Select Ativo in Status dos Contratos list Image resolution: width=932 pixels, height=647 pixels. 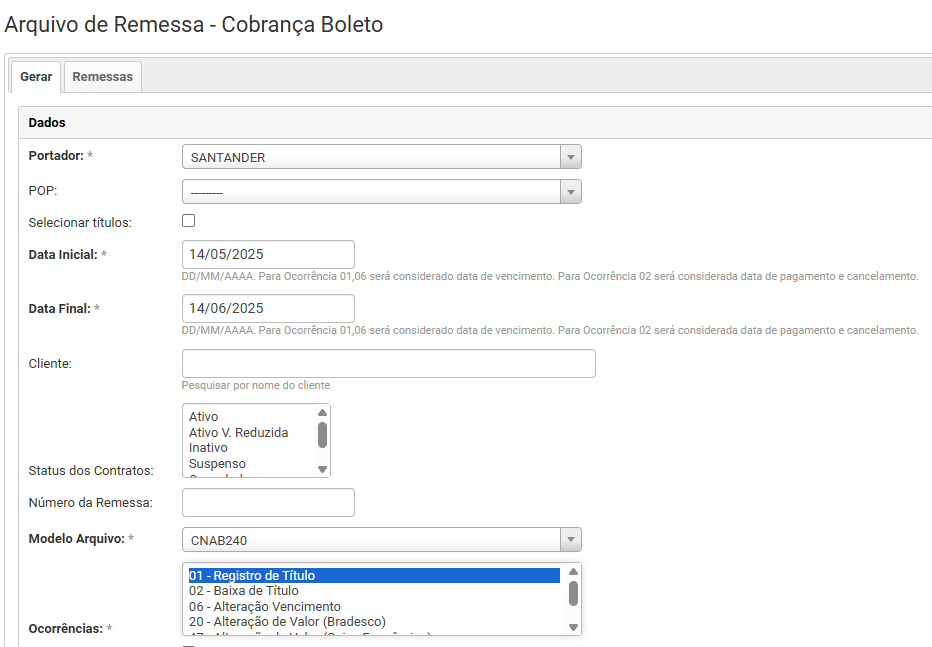coord(204,416)
